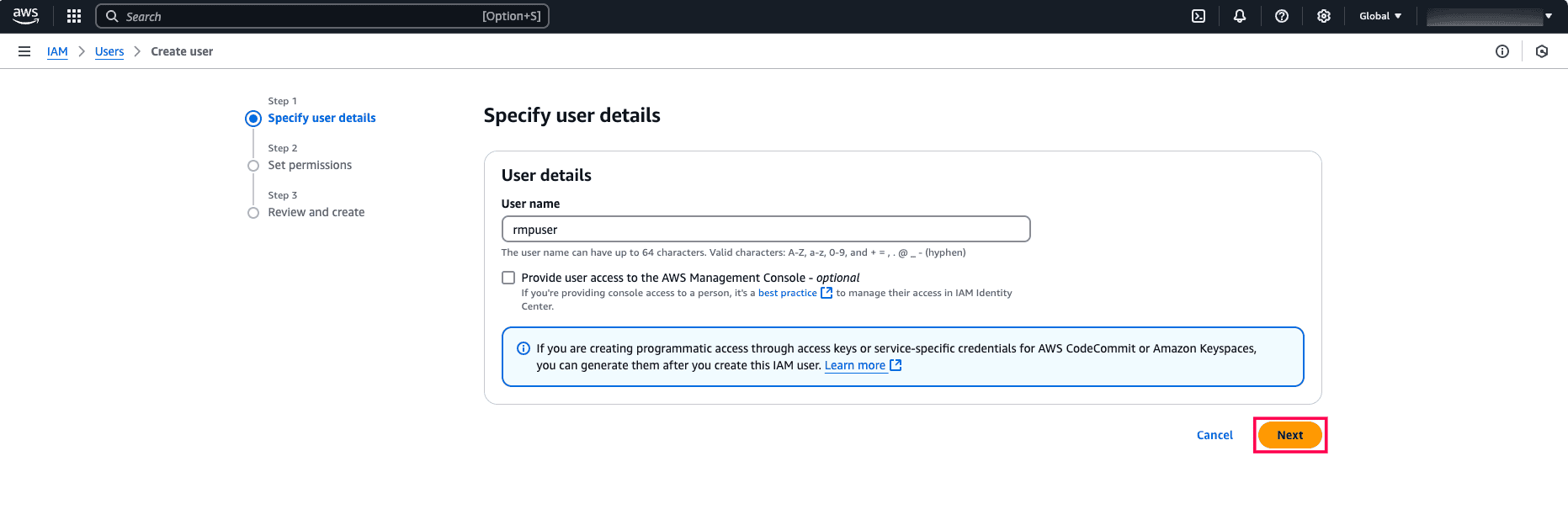This screenshot has height=525, width=1568.
Task: Open the settings gear icon
Action: 1324,16
